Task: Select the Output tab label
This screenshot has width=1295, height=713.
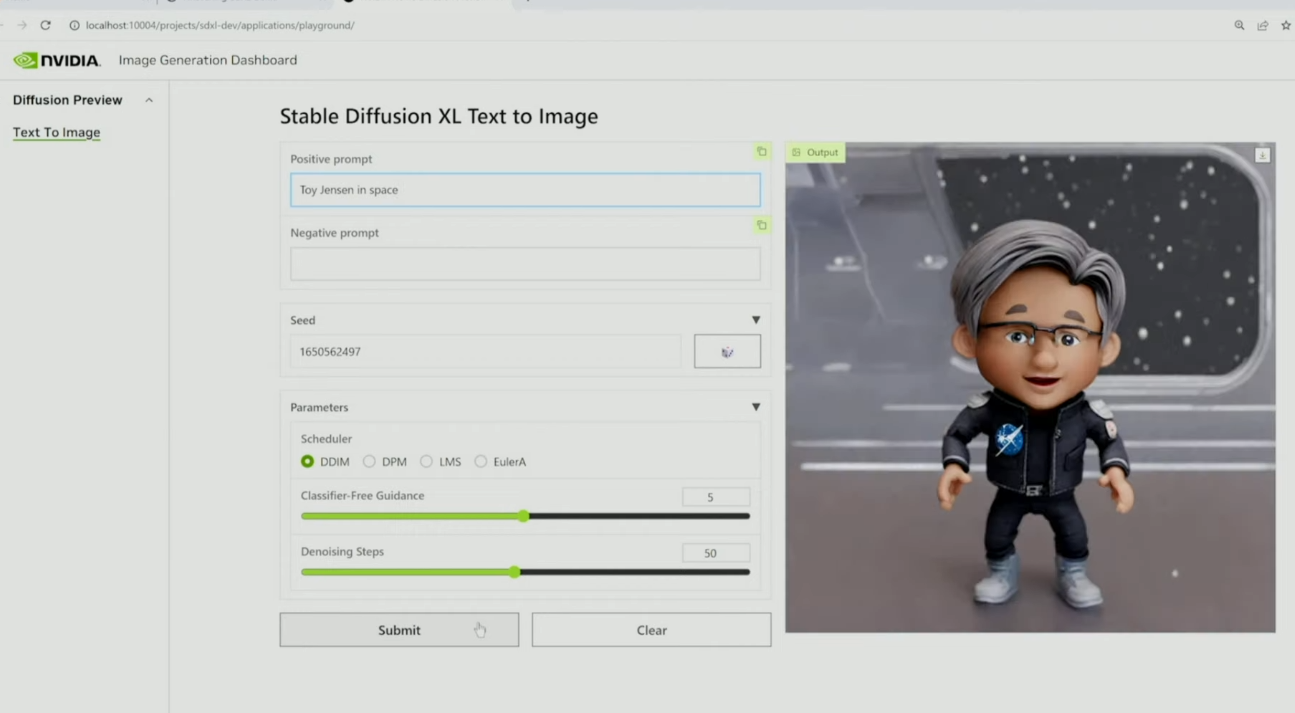Action: [816, 153]
